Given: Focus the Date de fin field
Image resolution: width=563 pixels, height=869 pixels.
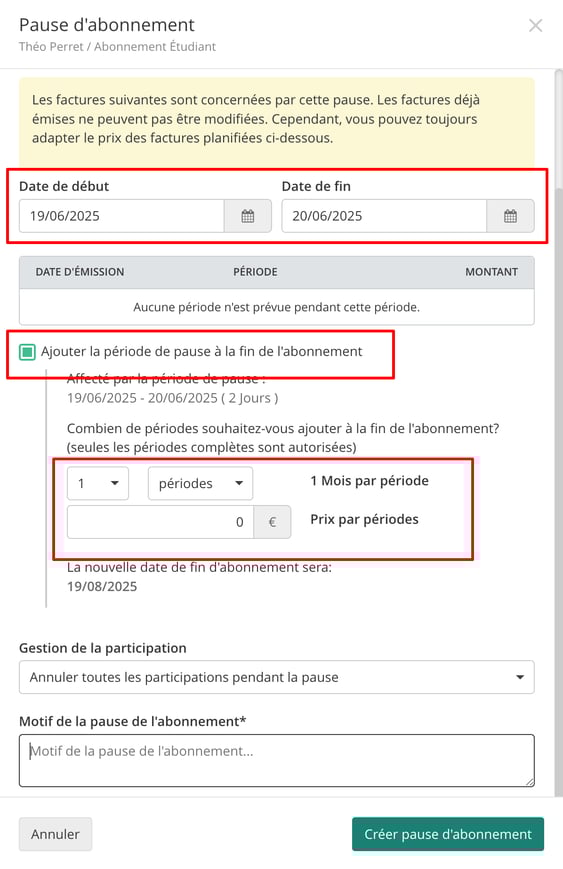Looking at the screenshot, I should pos(384,216).
